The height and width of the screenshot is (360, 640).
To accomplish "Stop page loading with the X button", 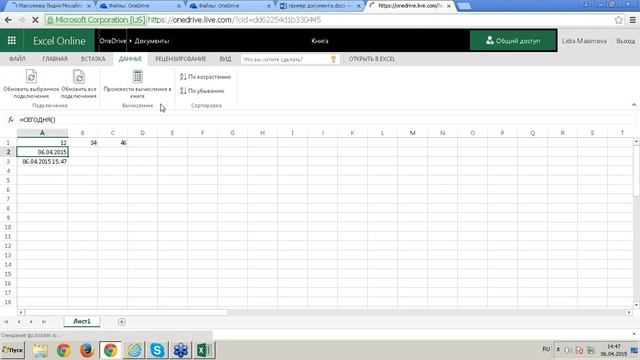I will (x=35, y=20).
